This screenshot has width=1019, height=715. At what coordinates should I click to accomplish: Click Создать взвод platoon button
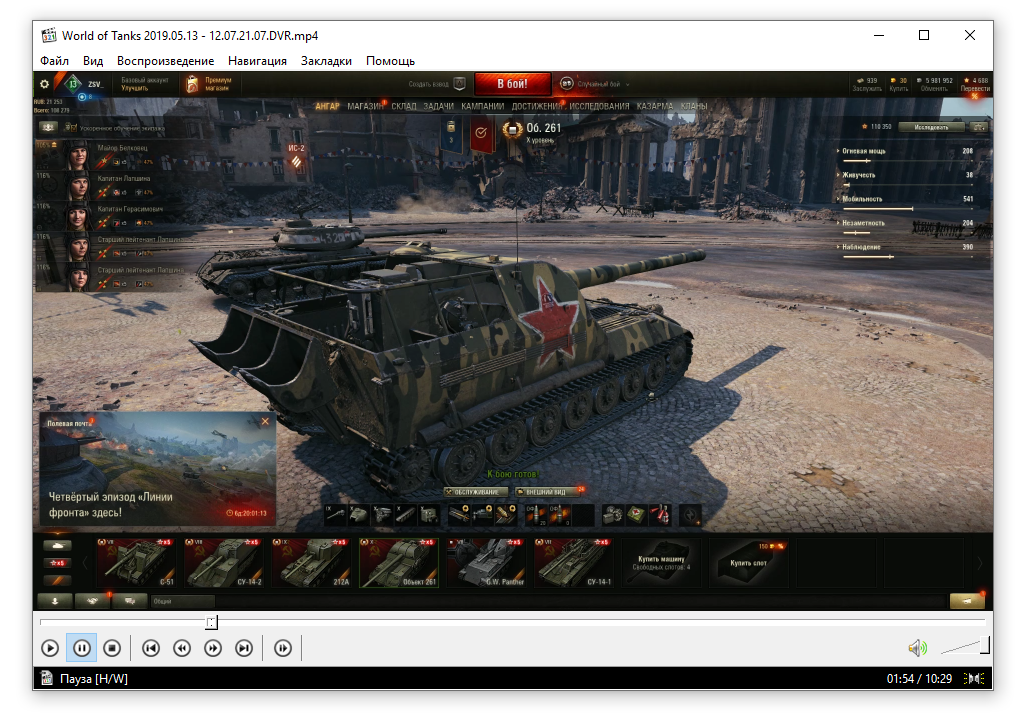[x=437, y=84]
